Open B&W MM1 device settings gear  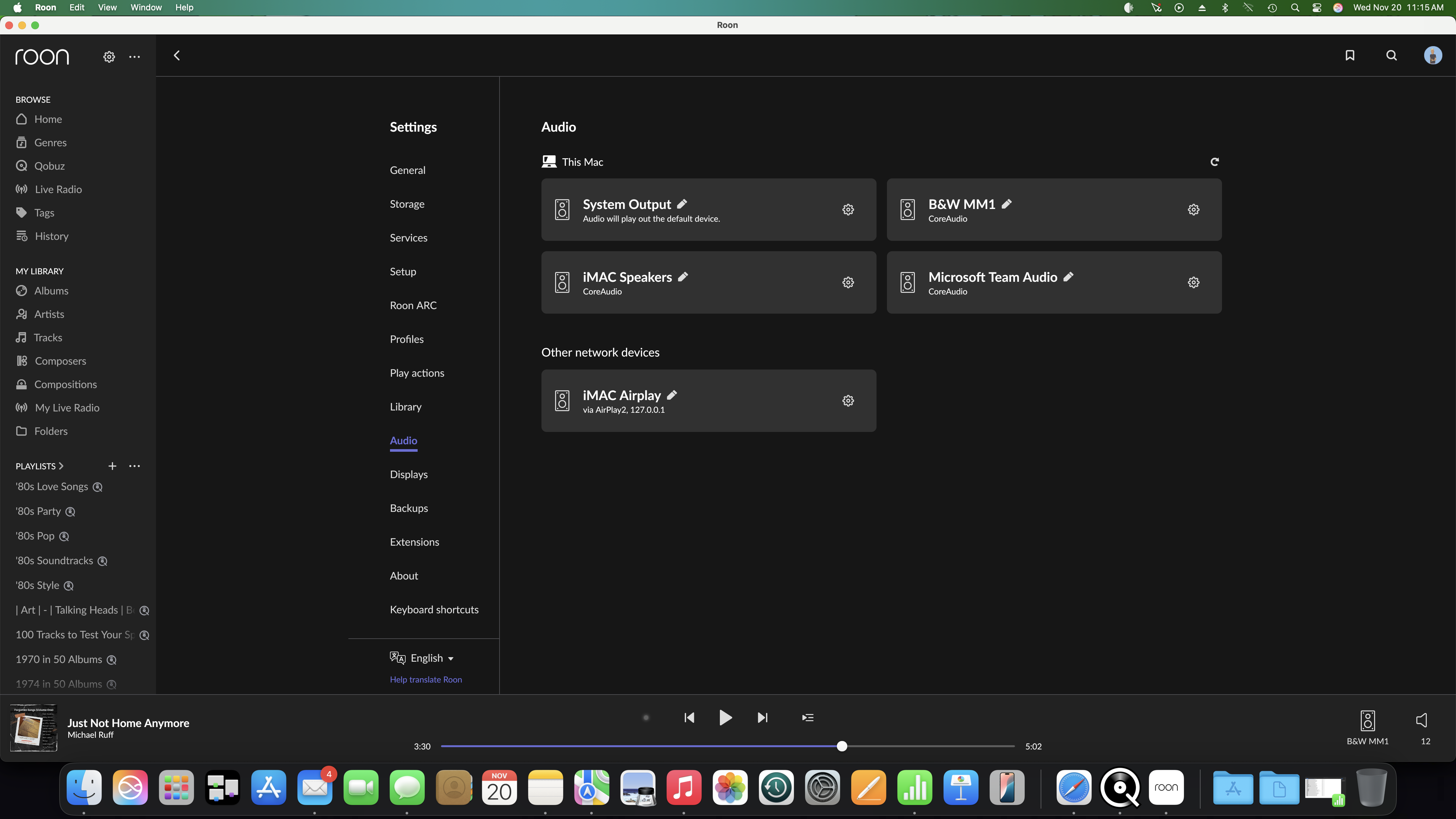[x=1193, y=210]
